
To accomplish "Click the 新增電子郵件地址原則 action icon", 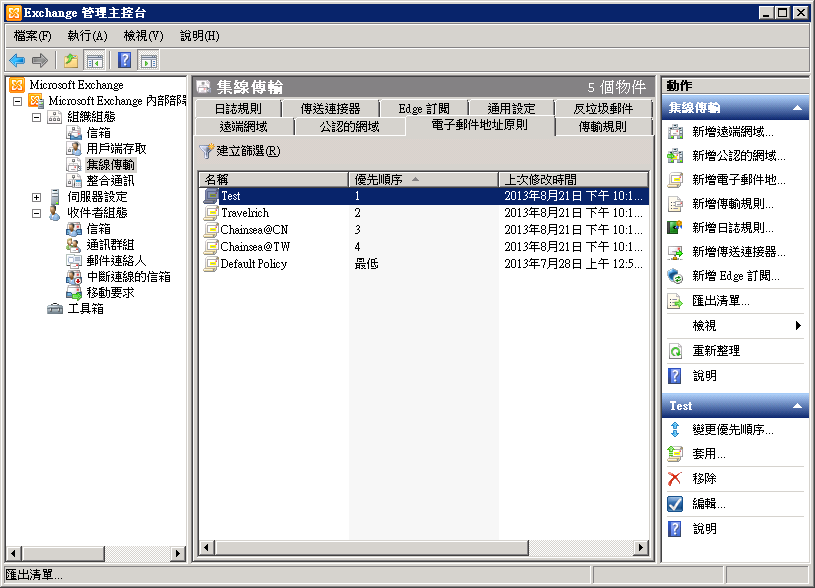I will tap(675, 180).
